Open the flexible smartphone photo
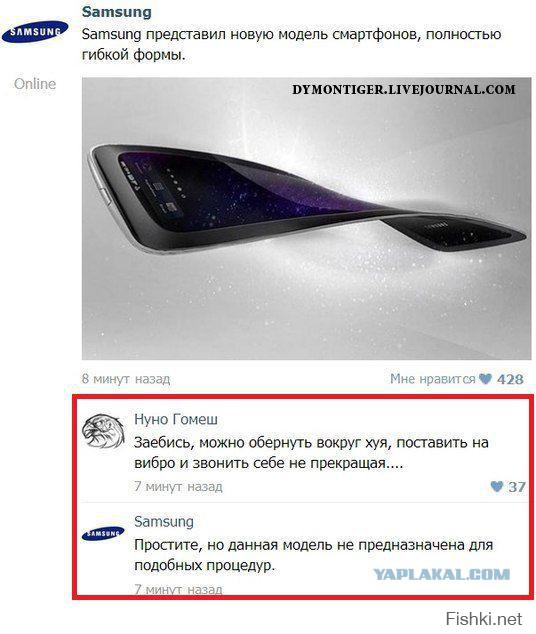 [x=306, y=218]
